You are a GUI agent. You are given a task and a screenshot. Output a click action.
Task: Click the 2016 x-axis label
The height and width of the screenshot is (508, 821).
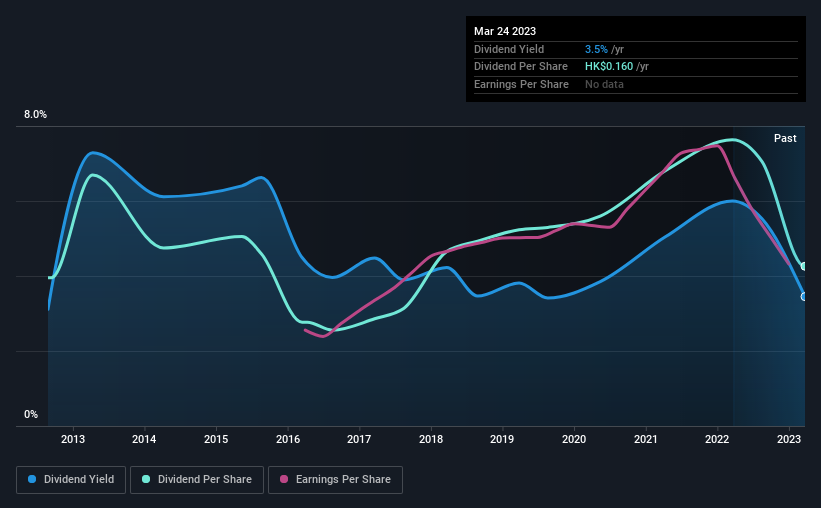pos(288,439)
